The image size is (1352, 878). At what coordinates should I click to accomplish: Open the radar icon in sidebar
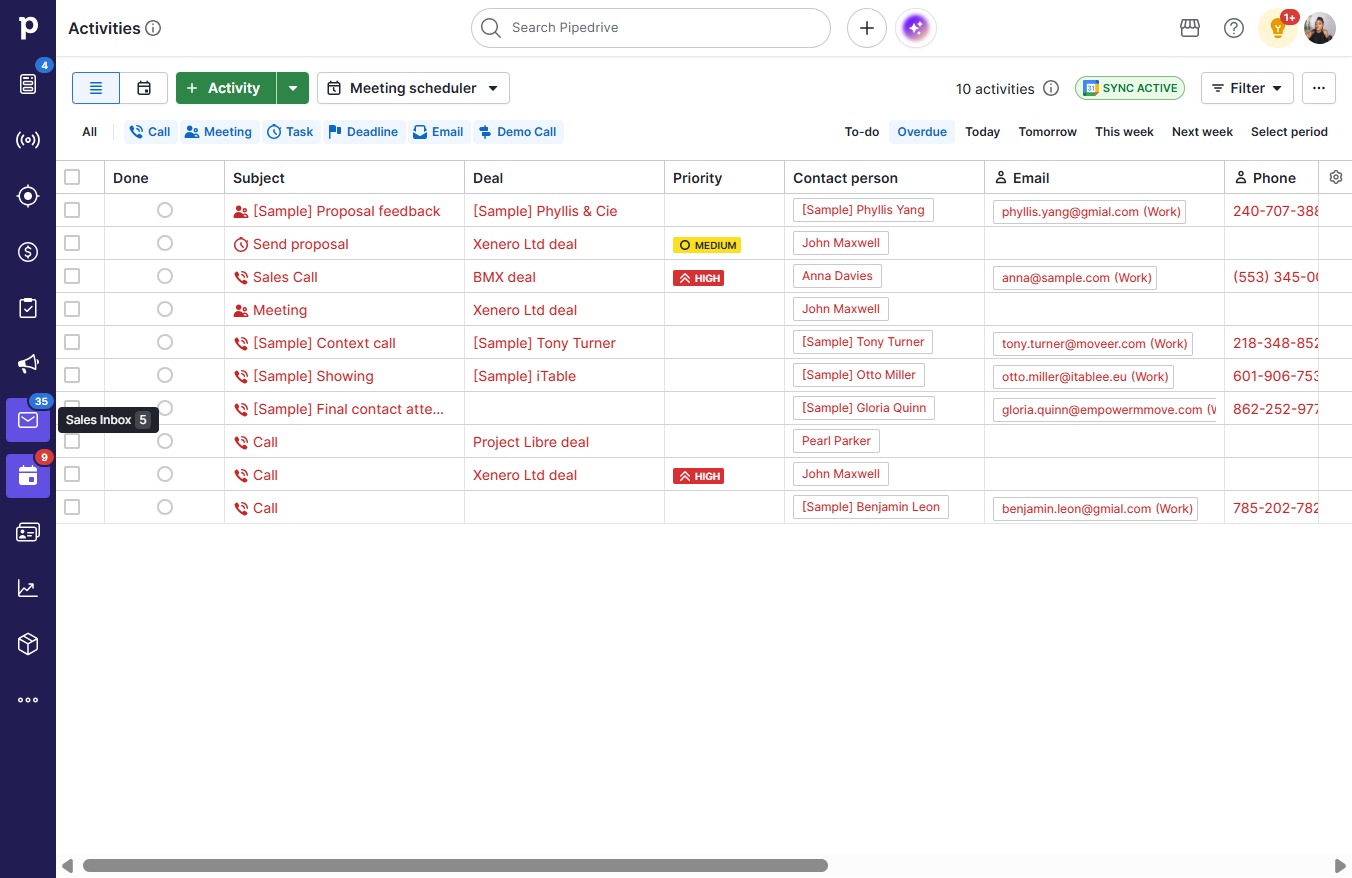pyautogui.click(x=28, y=140)
